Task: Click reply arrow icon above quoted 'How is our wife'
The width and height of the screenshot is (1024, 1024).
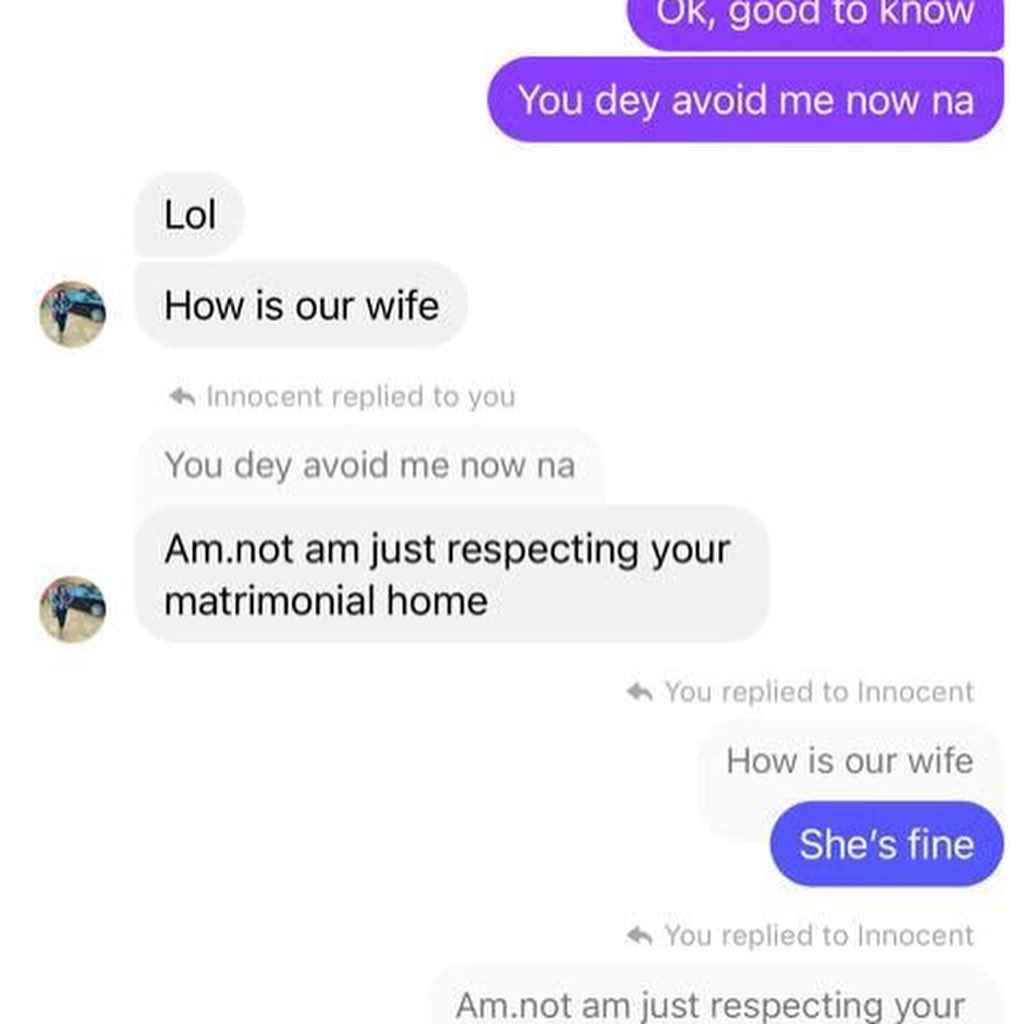Action: tap(639, 692)
